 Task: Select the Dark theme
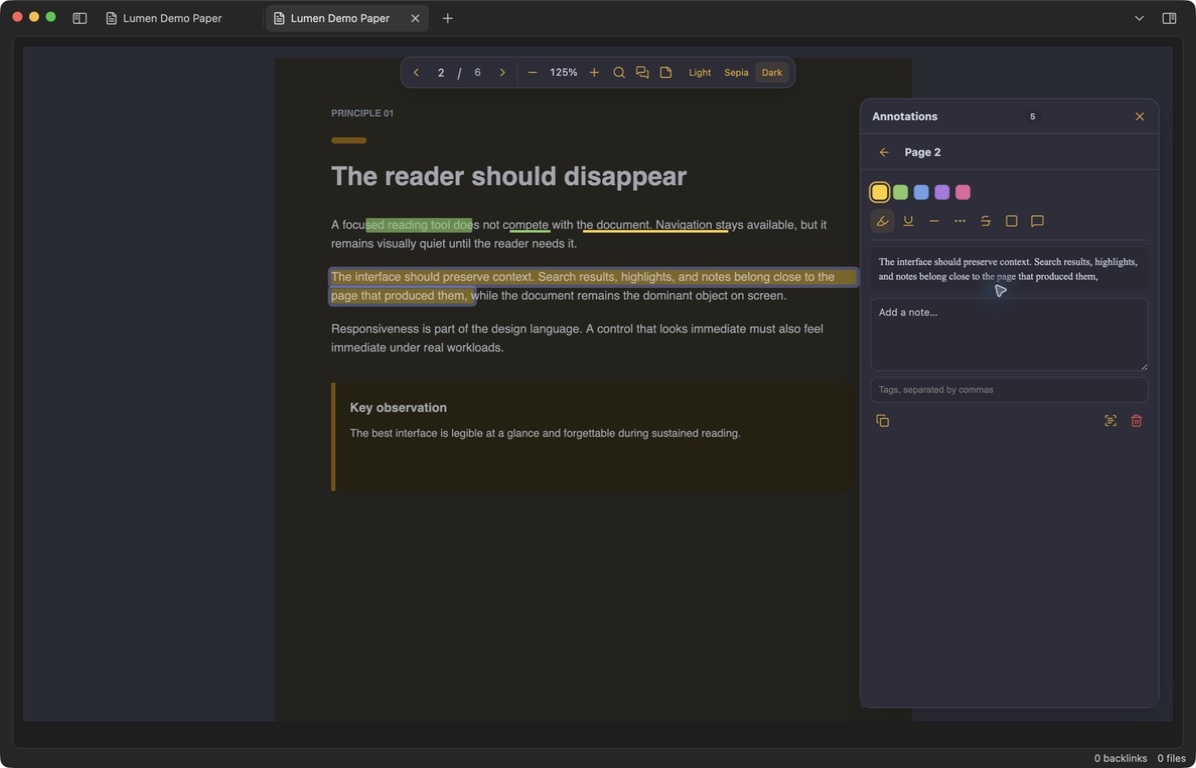[x=772, y=72]
